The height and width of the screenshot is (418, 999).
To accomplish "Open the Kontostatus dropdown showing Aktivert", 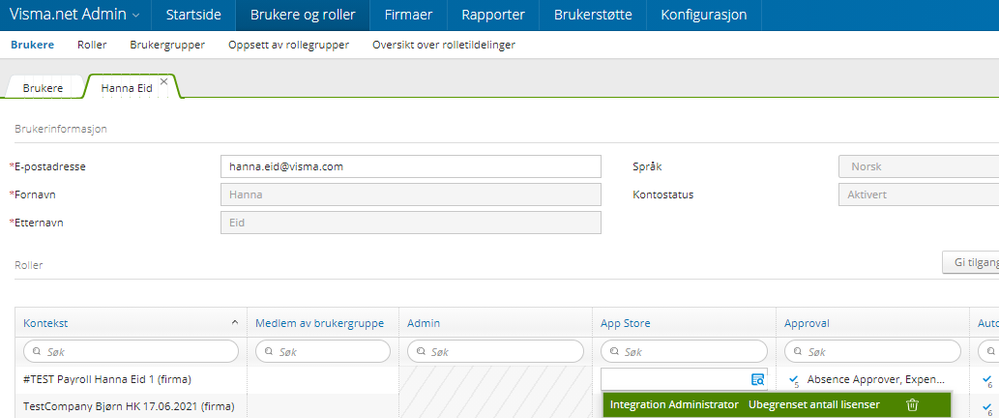I will pyautogui.click(x=918, y=194).
